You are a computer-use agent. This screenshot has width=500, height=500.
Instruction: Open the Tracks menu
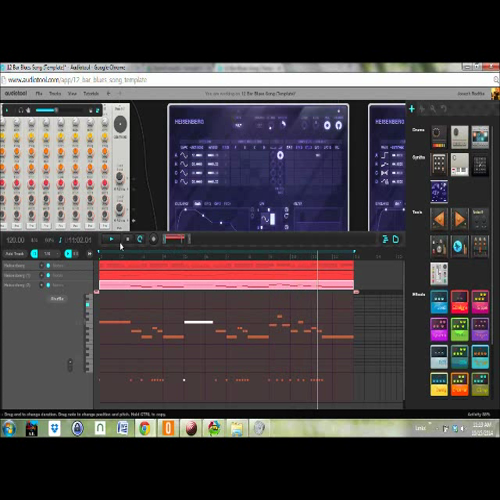[x=55, y=94]
